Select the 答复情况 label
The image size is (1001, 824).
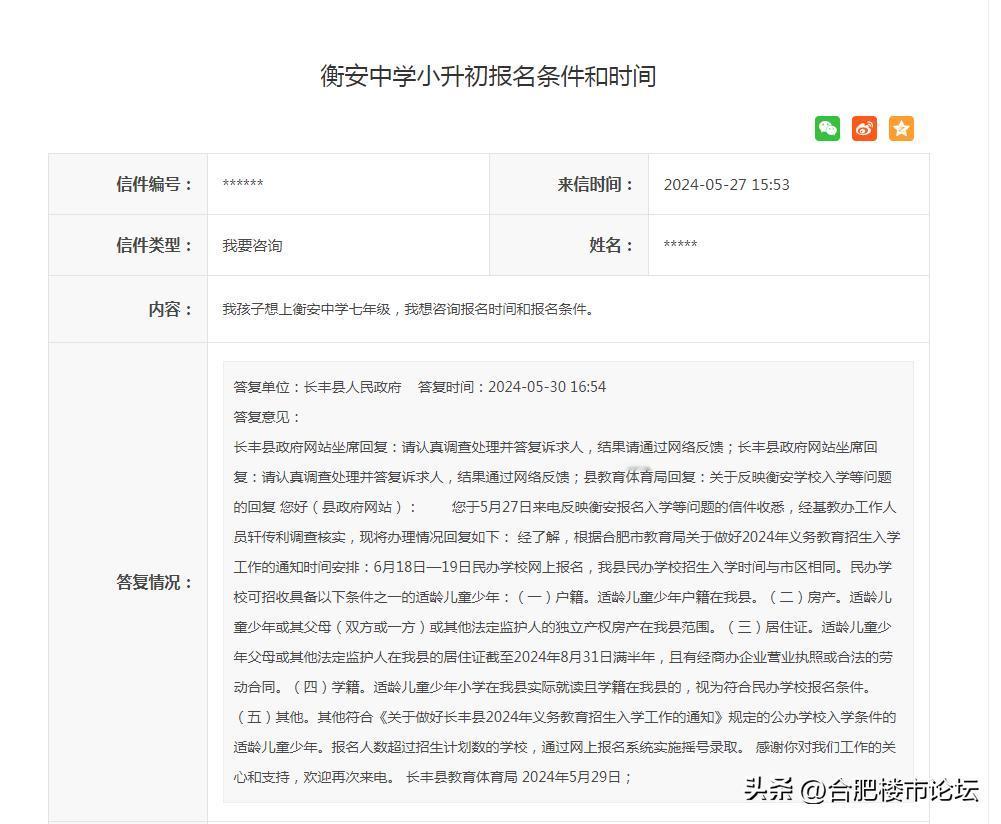pyautogui.click(x=154, y=582)
